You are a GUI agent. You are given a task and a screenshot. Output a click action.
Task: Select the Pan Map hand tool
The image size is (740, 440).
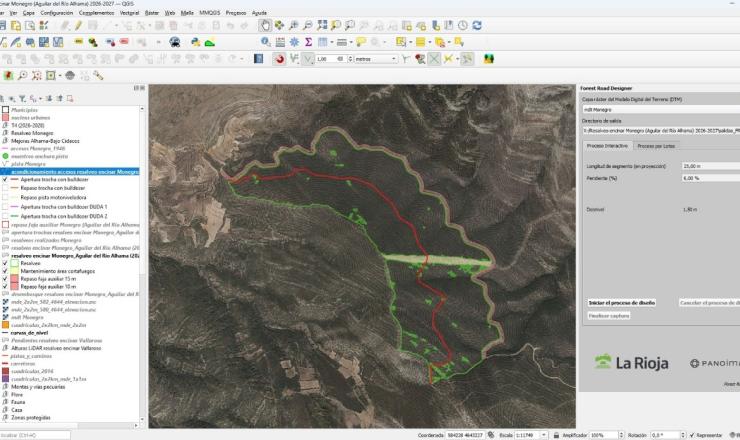(x=264, y=25)
